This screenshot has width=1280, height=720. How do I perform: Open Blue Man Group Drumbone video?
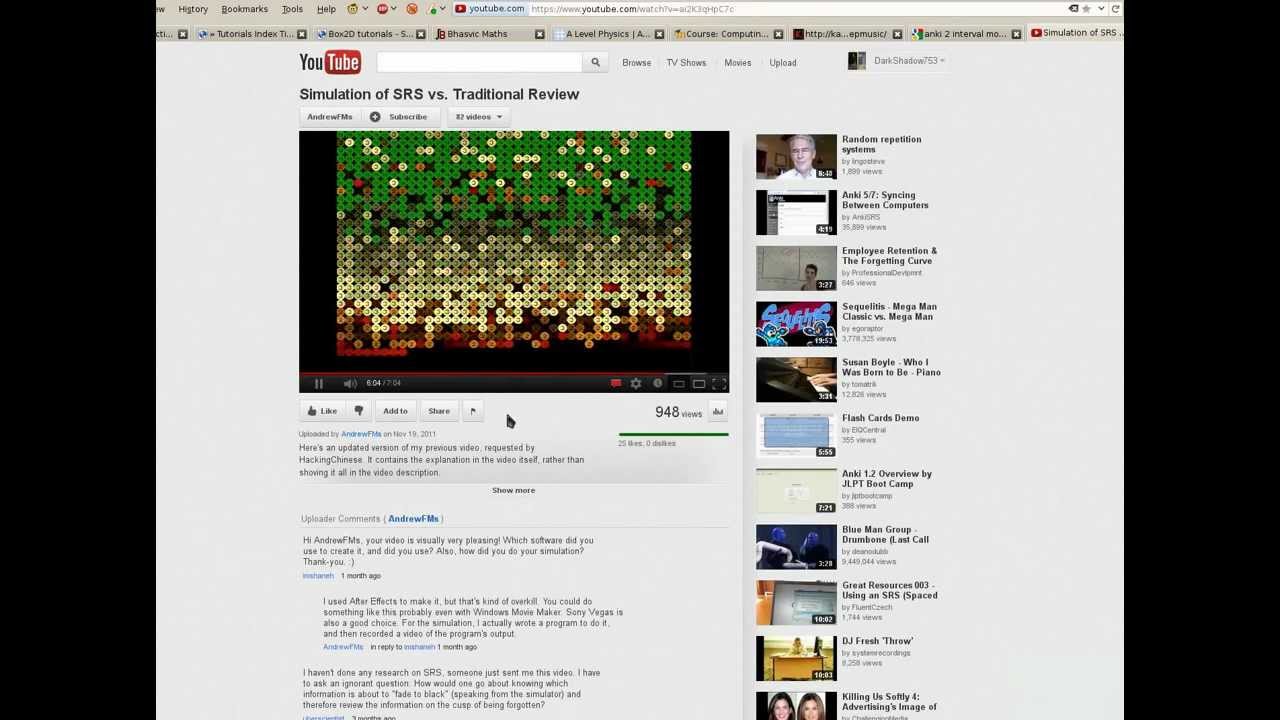885,535
